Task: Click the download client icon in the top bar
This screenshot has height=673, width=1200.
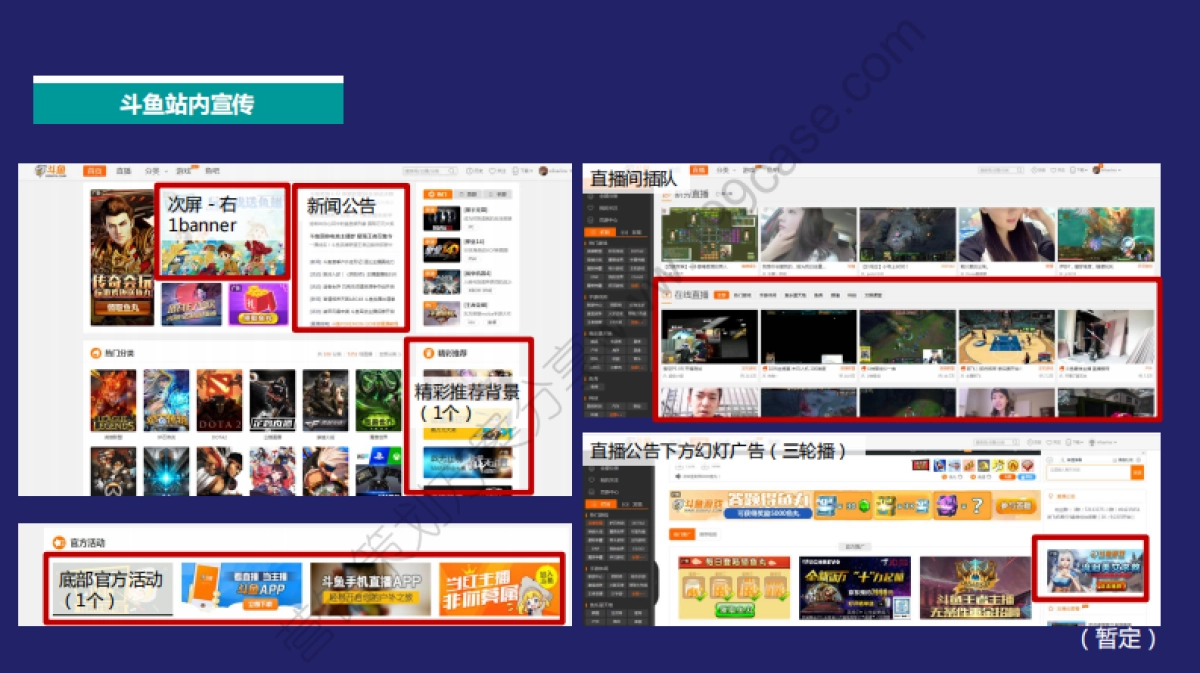Action: point(515,171)
